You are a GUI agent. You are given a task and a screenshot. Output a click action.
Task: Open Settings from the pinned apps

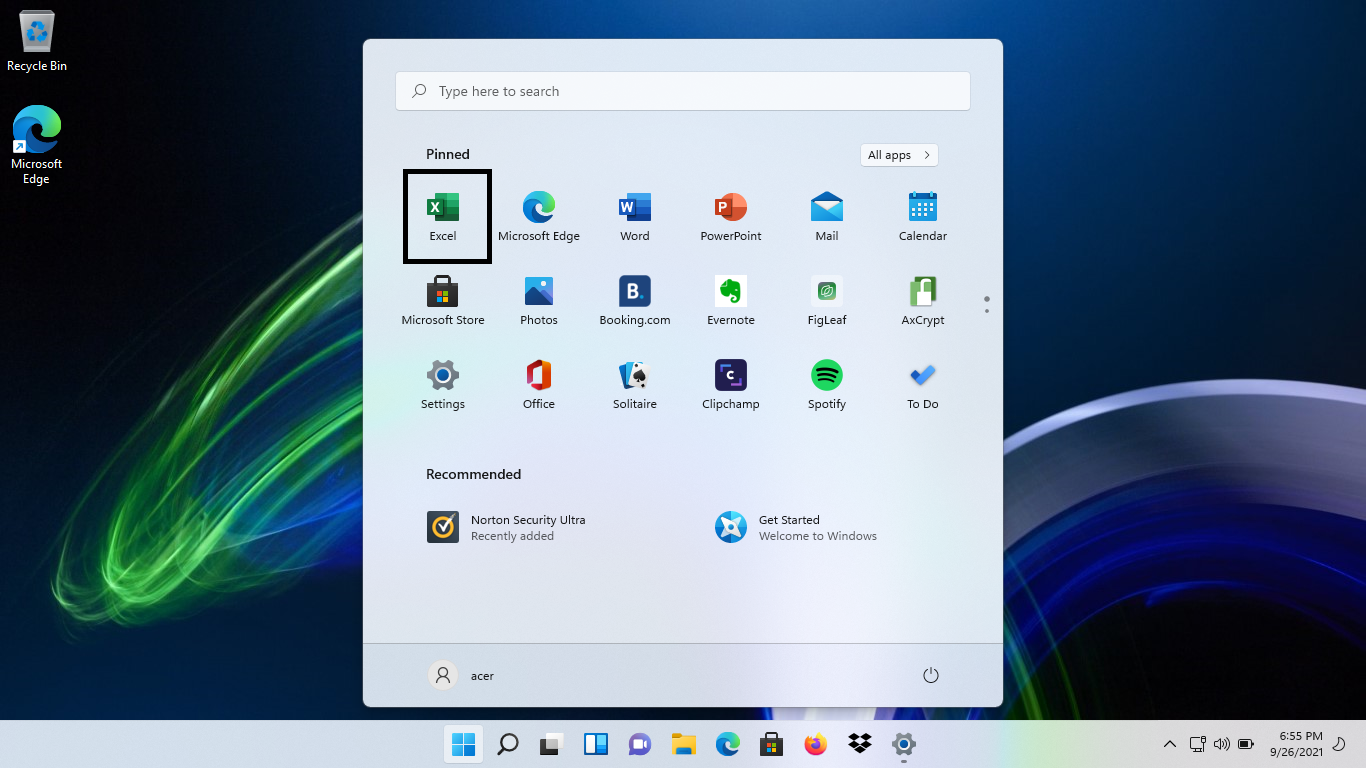[443, 385]
